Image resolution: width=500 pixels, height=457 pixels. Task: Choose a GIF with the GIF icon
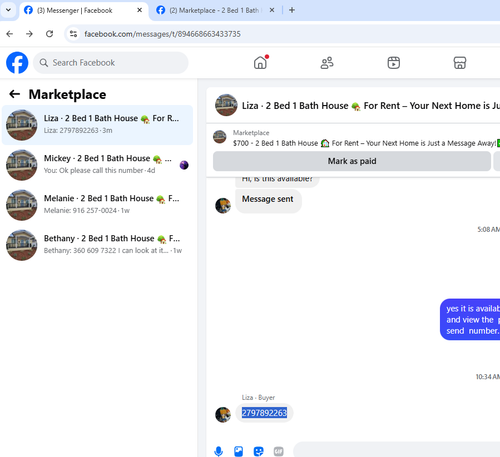pyautogui.click(x=279, y=451)
